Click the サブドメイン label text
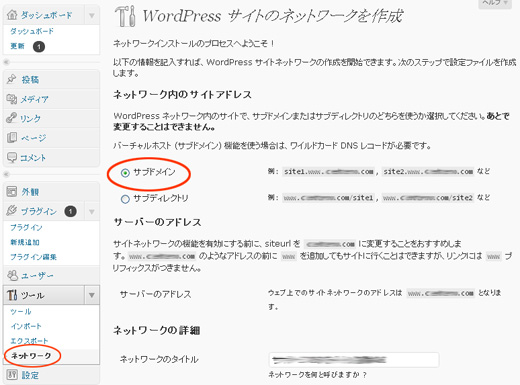 (x=154, y=172)
